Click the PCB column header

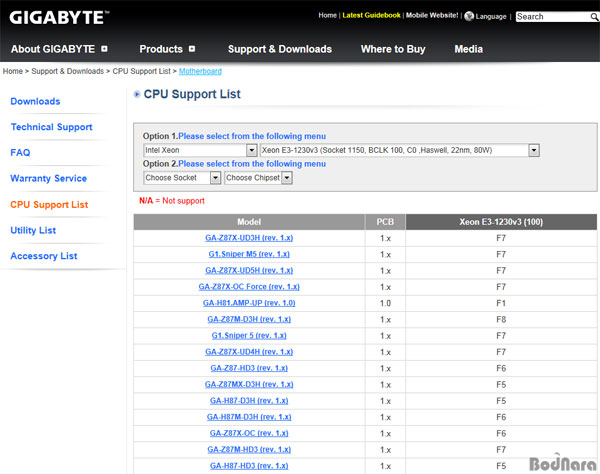385,222
